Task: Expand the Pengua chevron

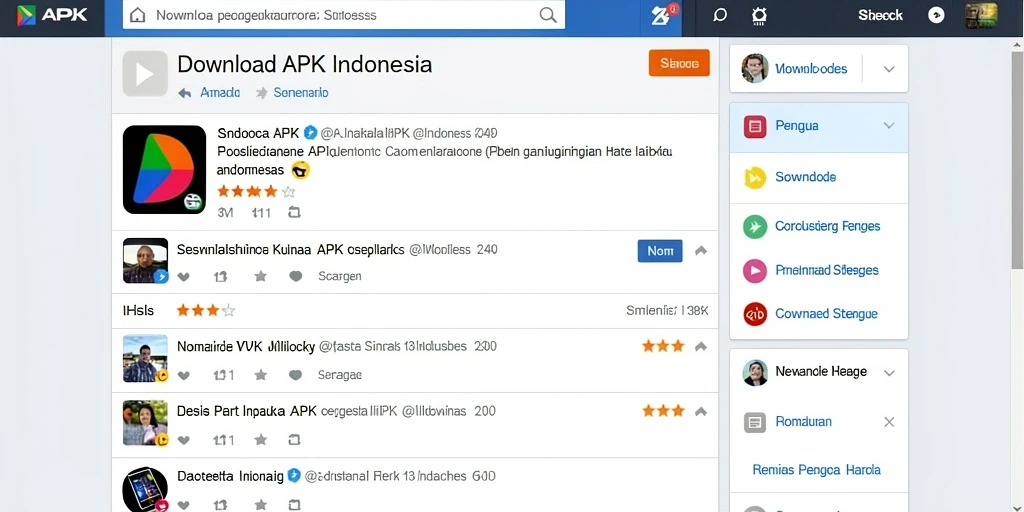Action: 888,125
